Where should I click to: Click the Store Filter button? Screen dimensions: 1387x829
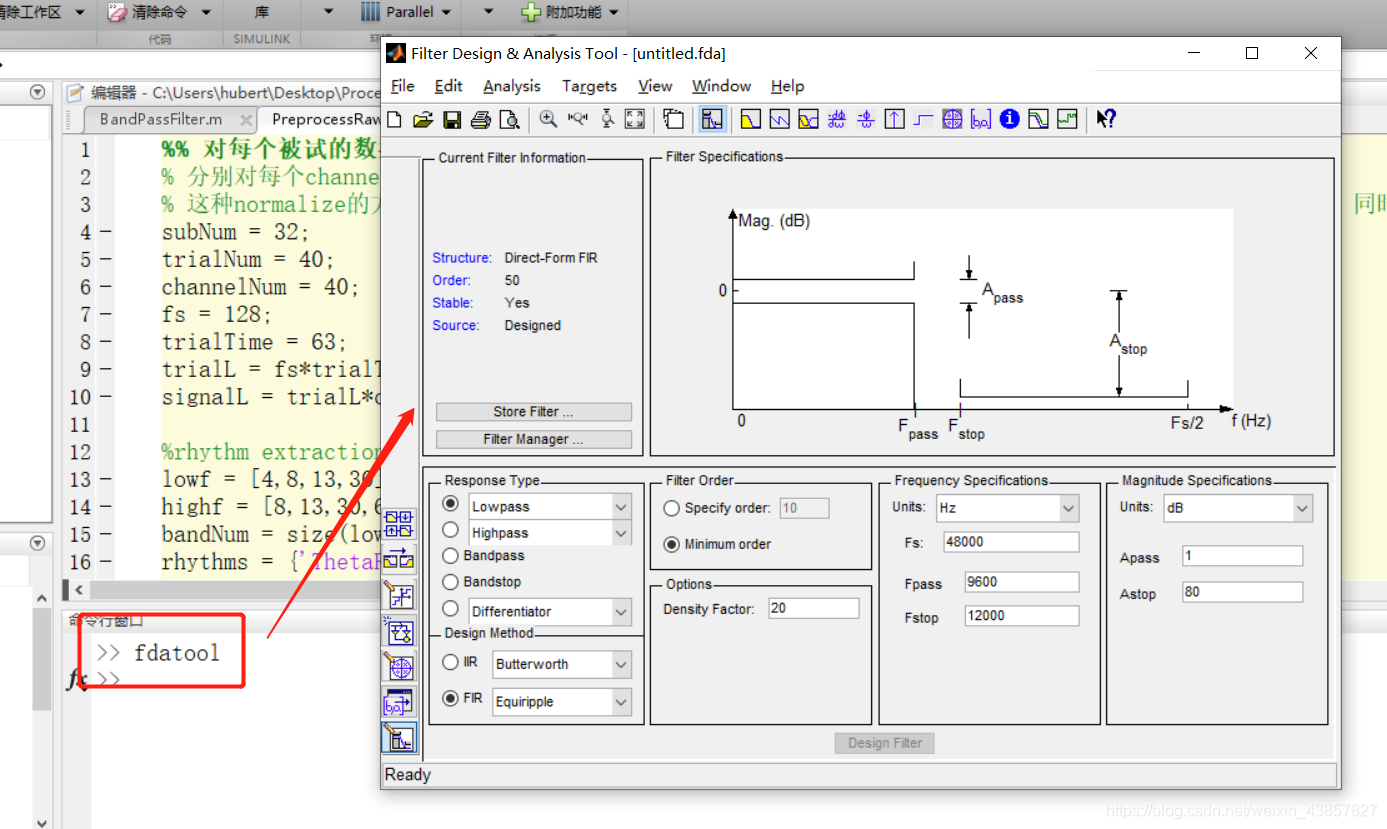click(534, 412)
